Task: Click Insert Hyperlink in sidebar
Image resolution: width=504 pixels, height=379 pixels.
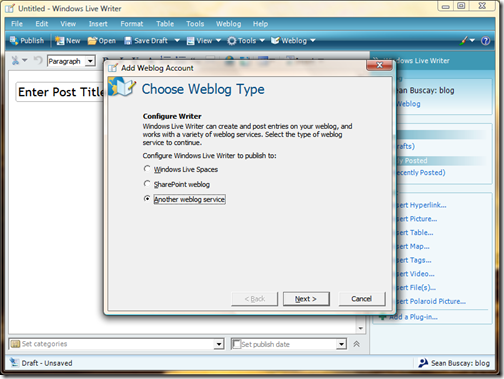Action: pos(421,205)
